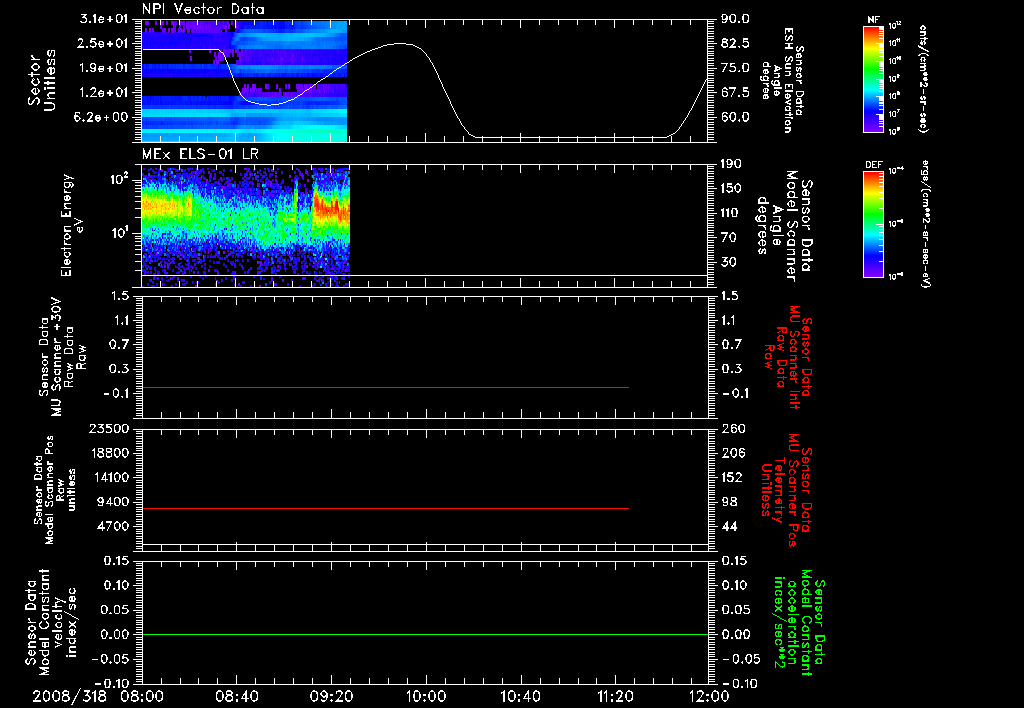Viewport: 1024px width, 708px height.
Task: Click the 'NF' color bar heading
Action: coord(873,20)
